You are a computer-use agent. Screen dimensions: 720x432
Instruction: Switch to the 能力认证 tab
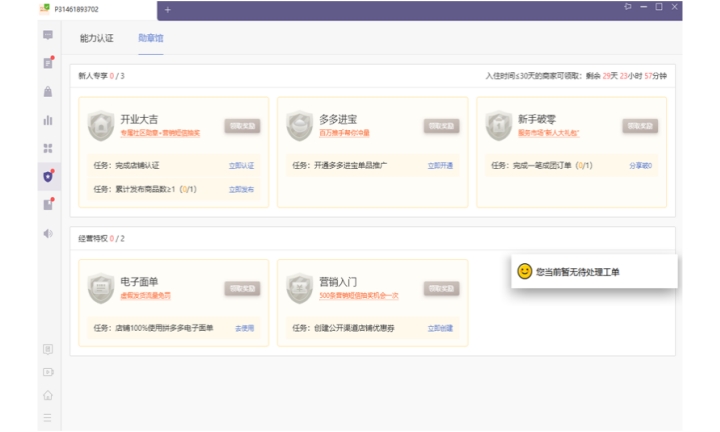pos(96,38)
